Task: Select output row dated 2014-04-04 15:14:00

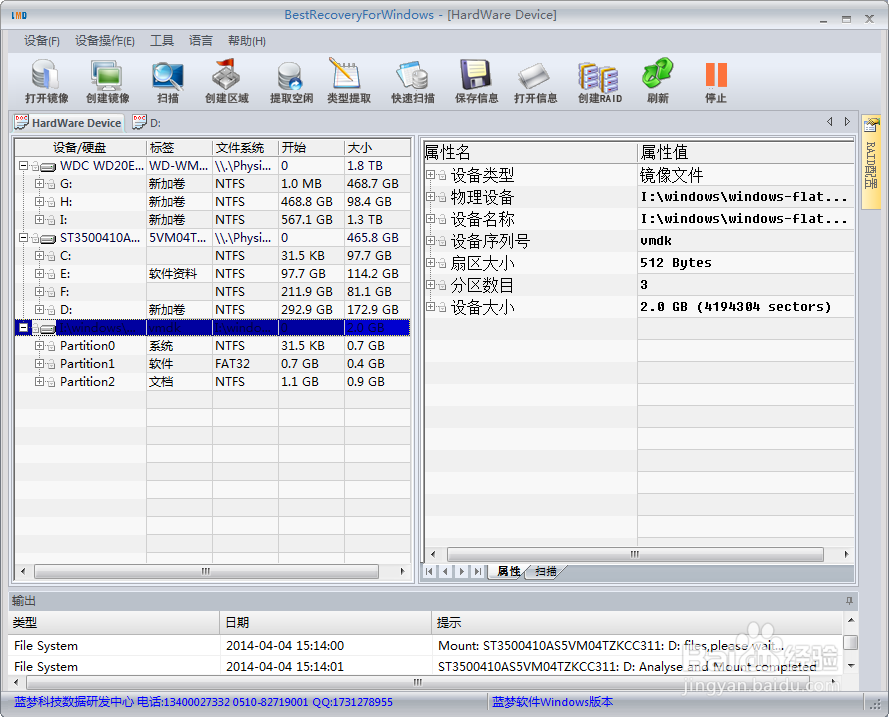Action: point(425,646)
